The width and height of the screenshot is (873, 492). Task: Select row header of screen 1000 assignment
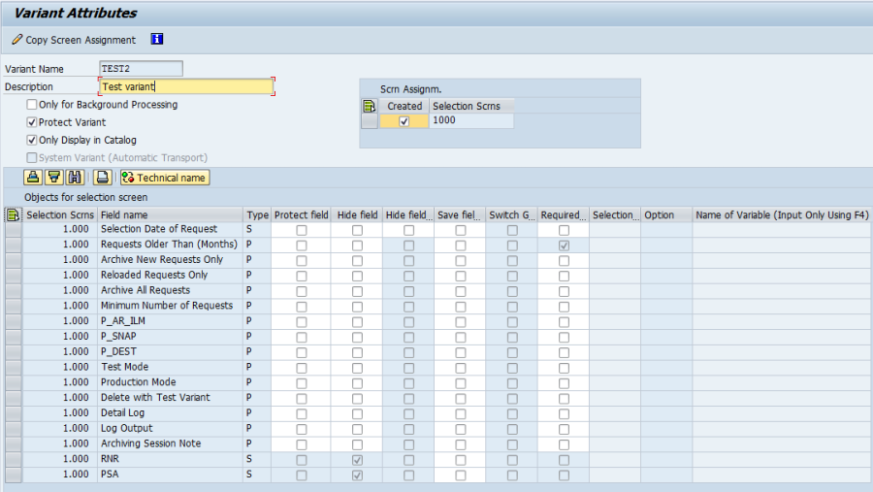[369, 121]
